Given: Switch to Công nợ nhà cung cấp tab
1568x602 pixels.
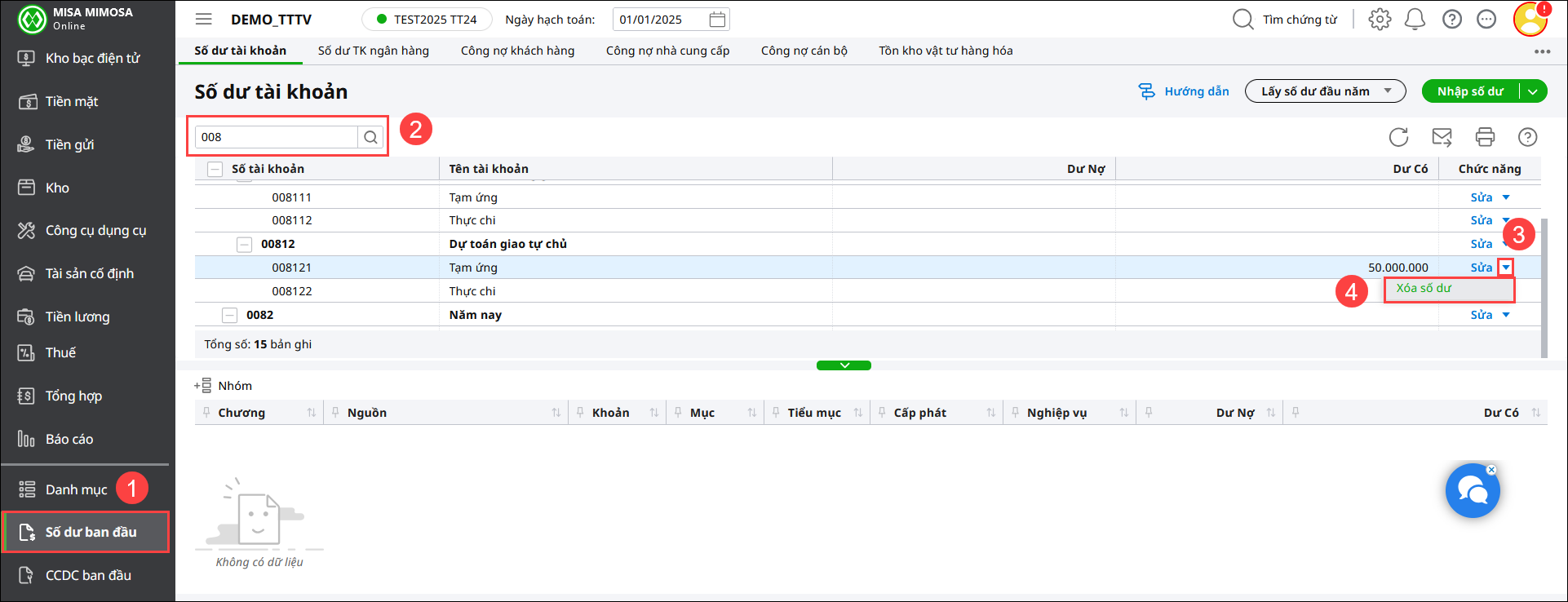Looking at the screenshot, I should (x=667, y=51).
